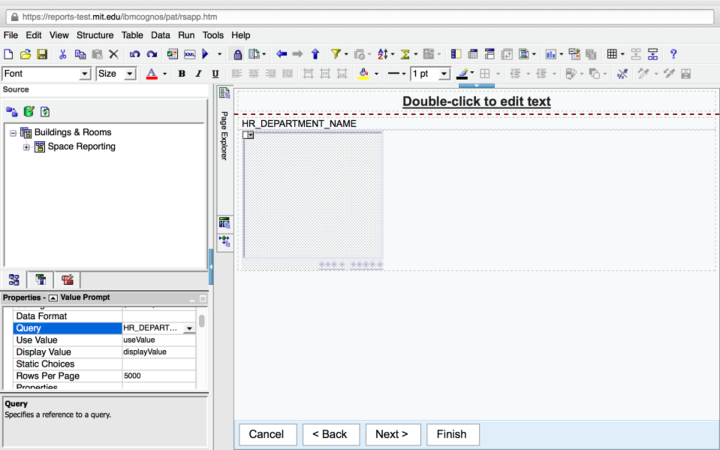
Task: Click the font color swatch icon
Action: tap(151, 74)
